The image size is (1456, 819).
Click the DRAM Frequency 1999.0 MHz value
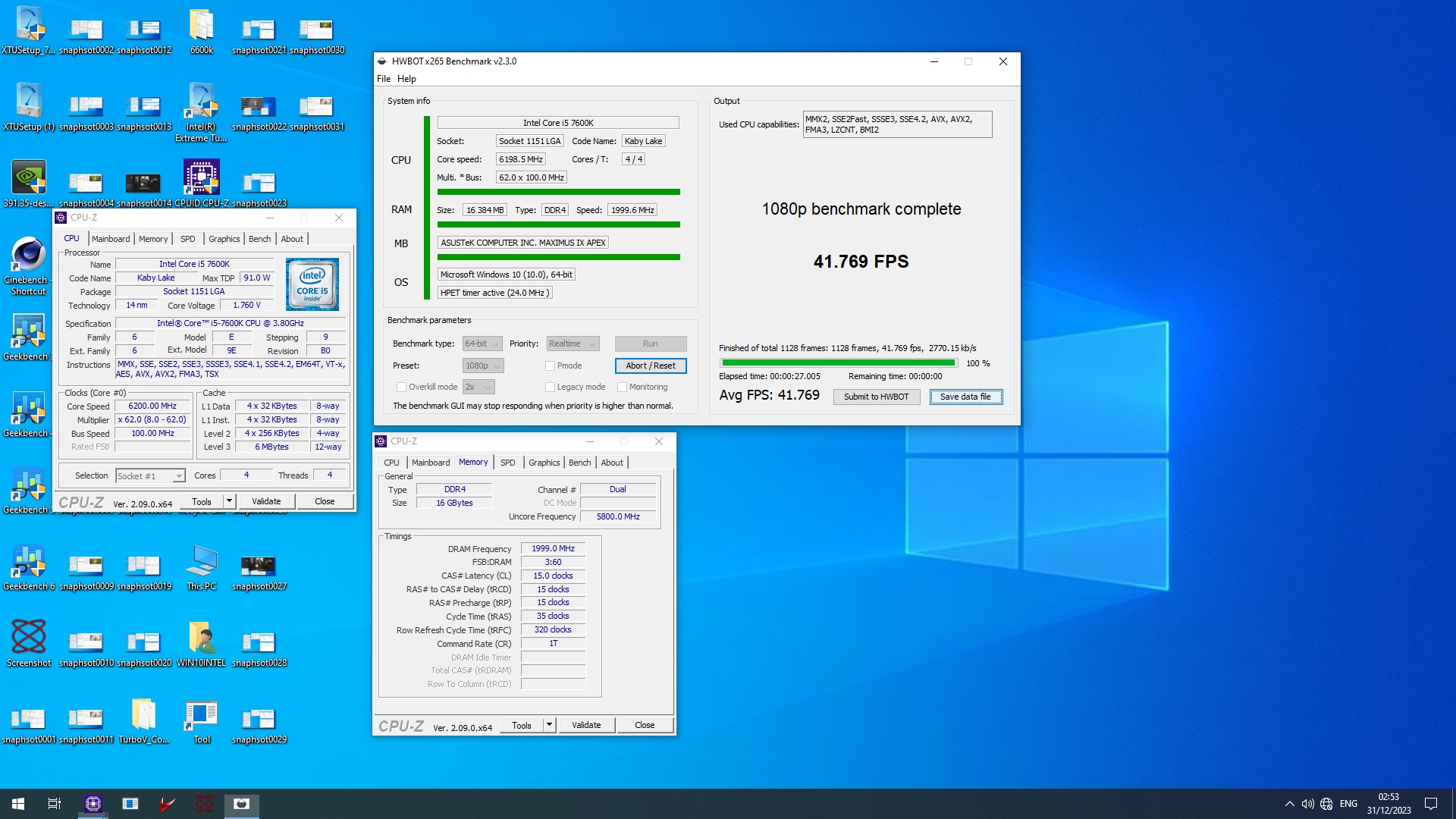pyautogui.click(x=553, y=548)
